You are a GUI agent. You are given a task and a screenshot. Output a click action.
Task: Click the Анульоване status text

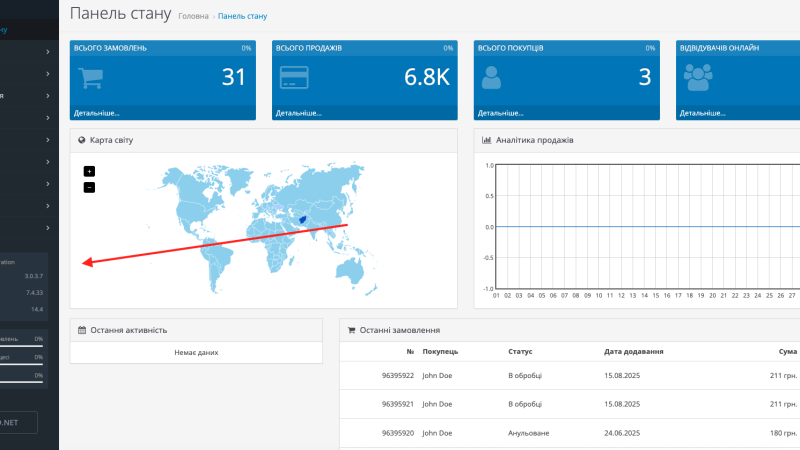[x=529, y=433]
